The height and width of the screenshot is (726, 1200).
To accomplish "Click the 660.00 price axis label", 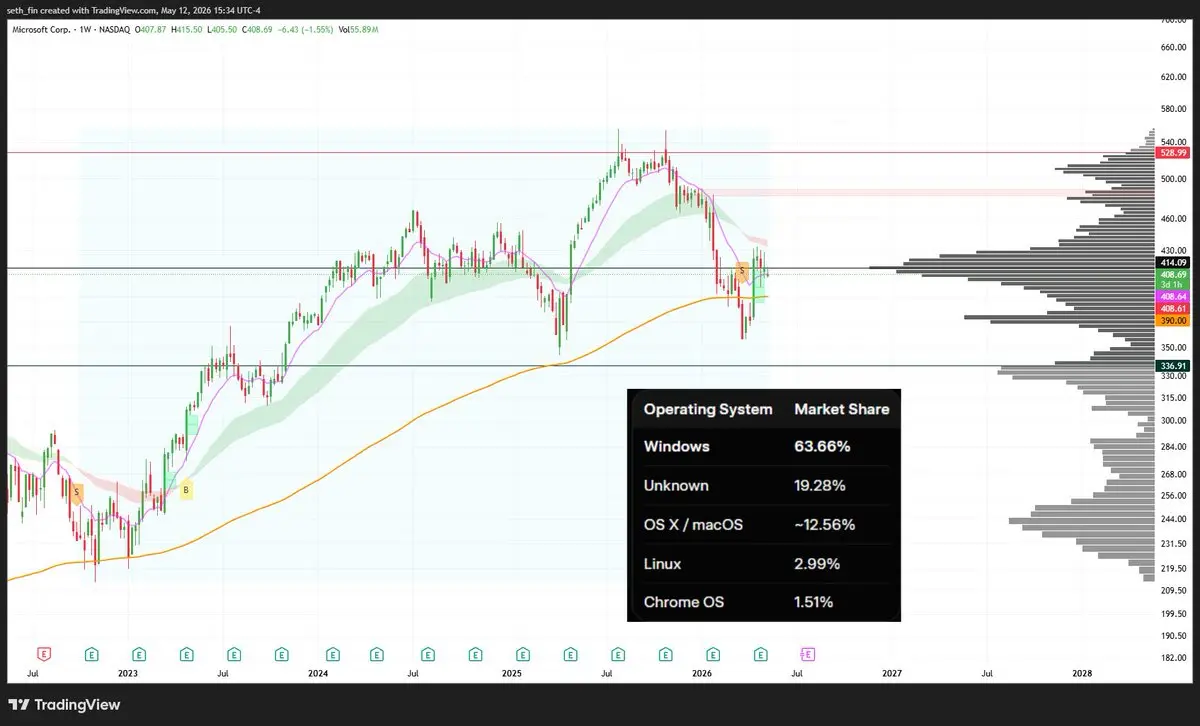I will [1172, 47].
